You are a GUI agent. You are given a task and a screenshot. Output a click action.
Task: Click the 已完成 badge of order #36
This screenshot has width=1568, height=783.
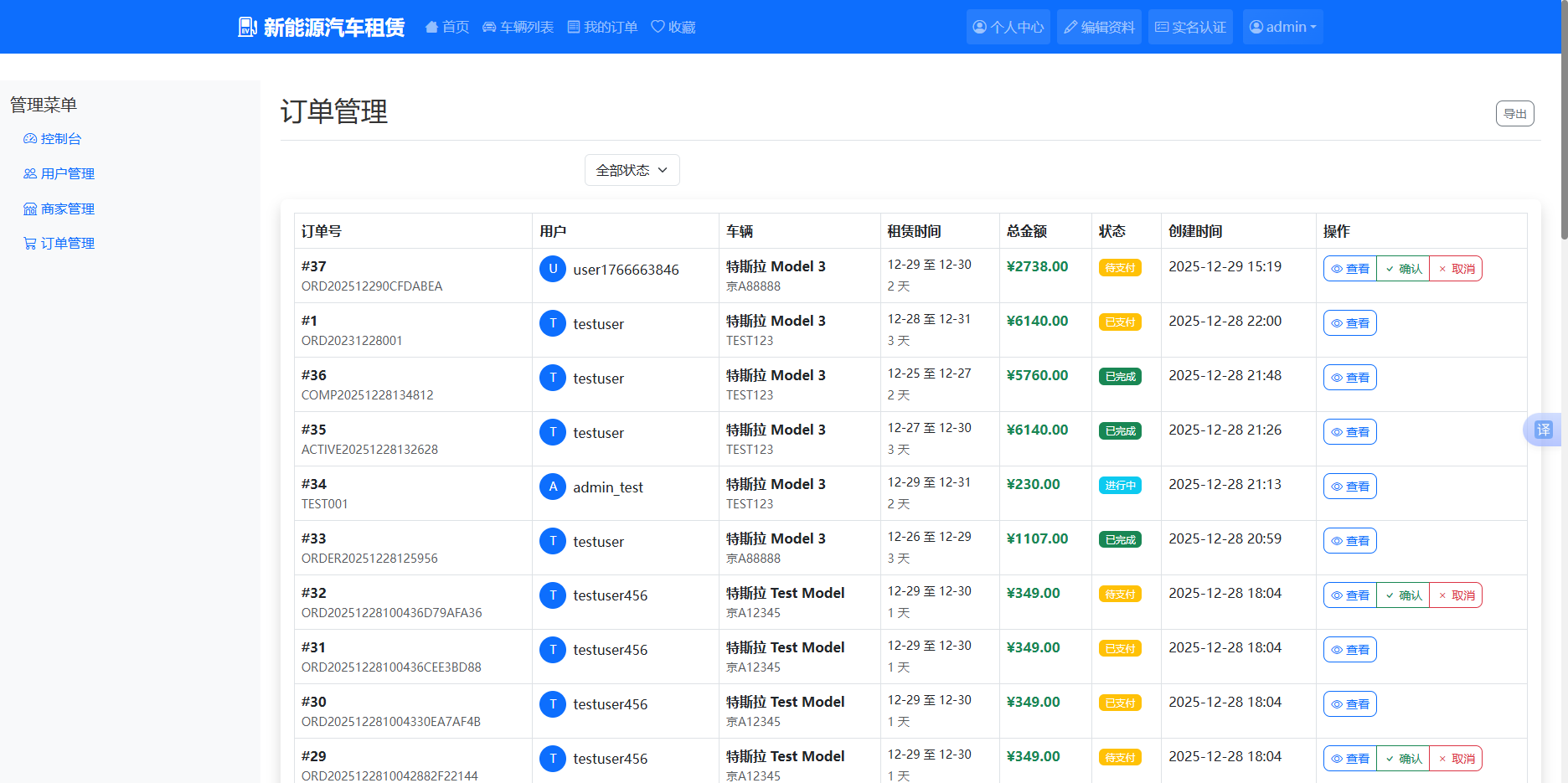click(x=1120, y=377)
